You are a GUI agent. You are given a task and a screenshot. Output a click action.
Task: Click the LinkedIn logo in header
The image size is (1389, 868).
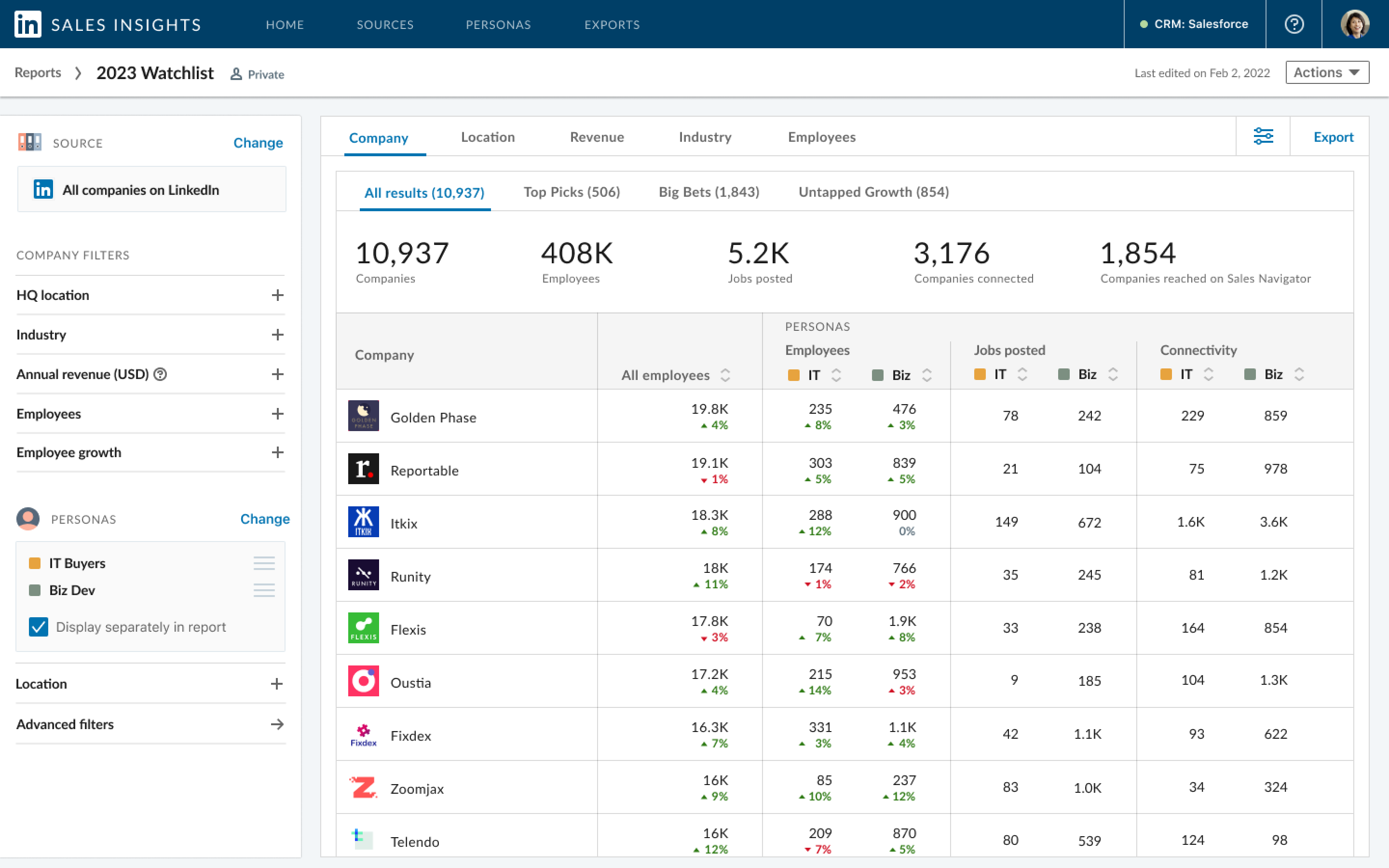point(27,24)
